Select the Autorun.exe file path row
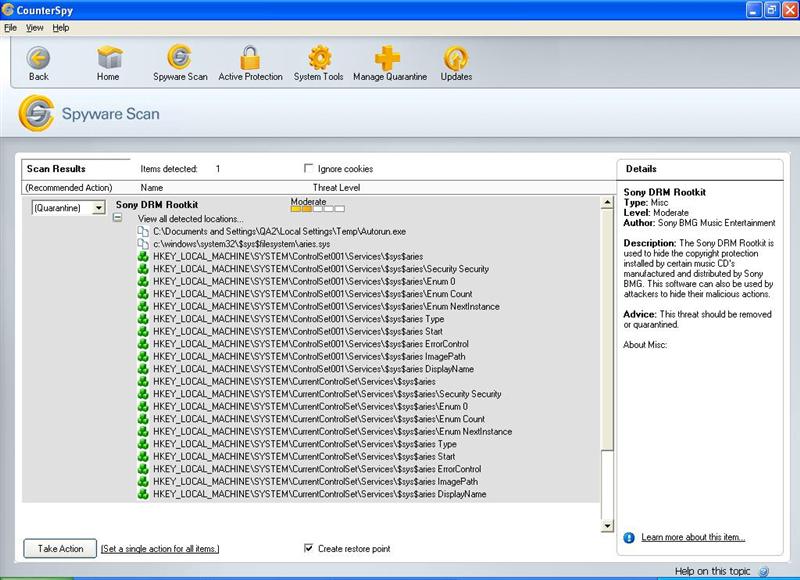 (280, 232)
